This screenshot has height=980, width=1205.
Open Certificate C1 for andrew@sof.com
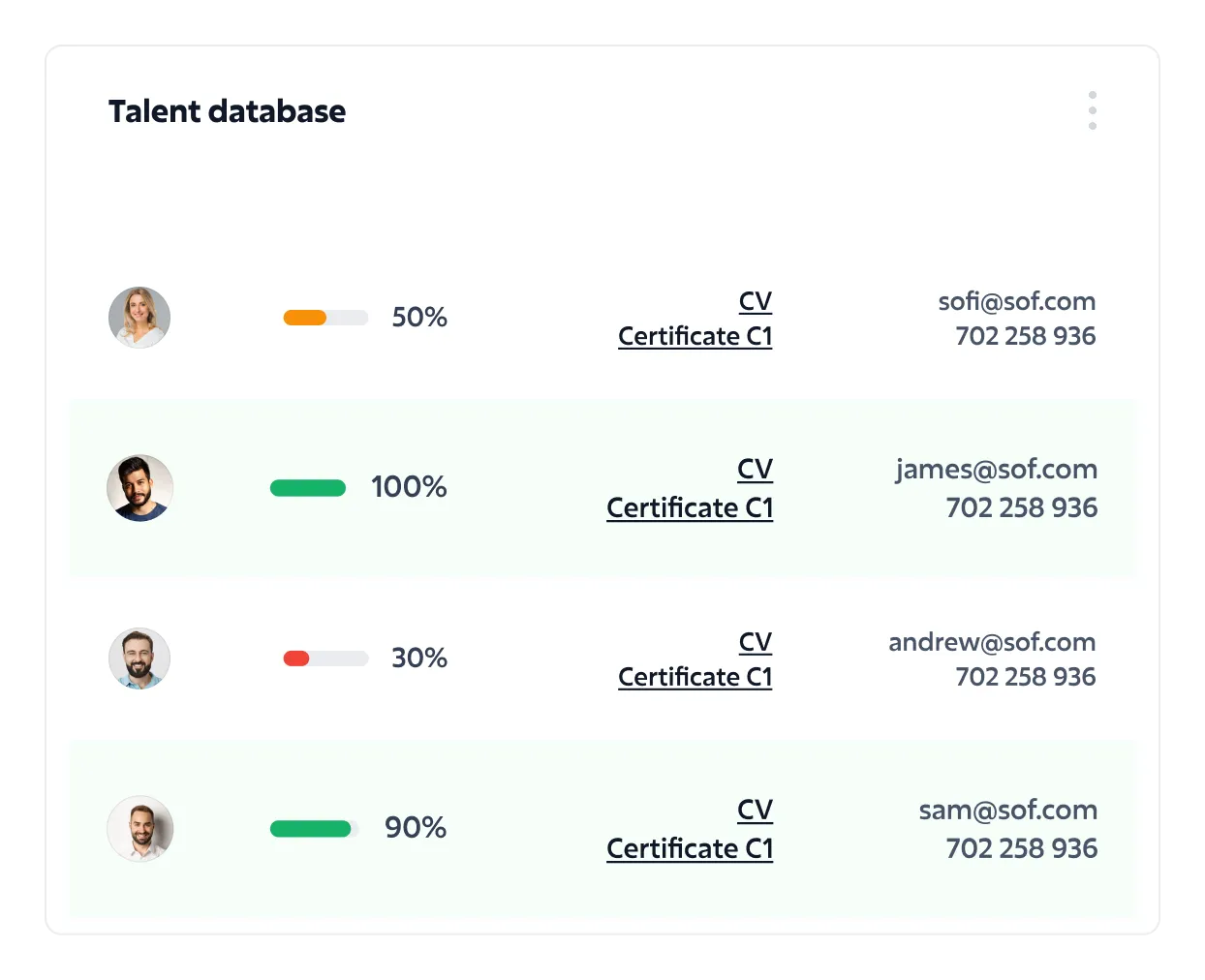tap(695, 677)
